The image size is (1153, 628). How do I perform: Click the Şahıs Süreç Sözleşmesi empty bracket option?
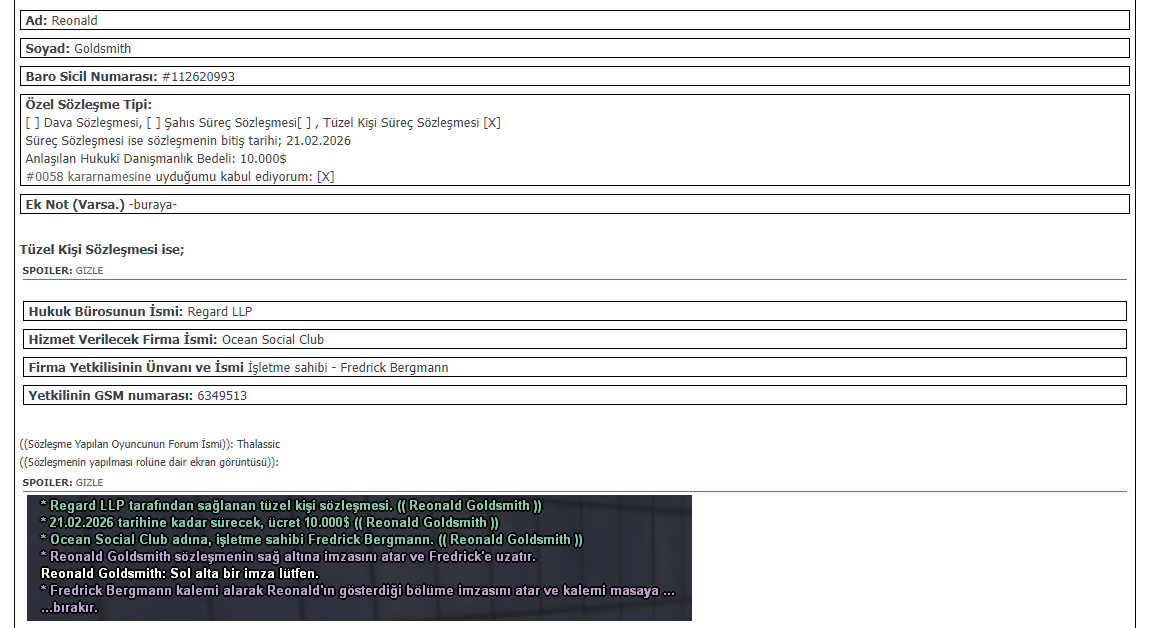click(153, 123)
